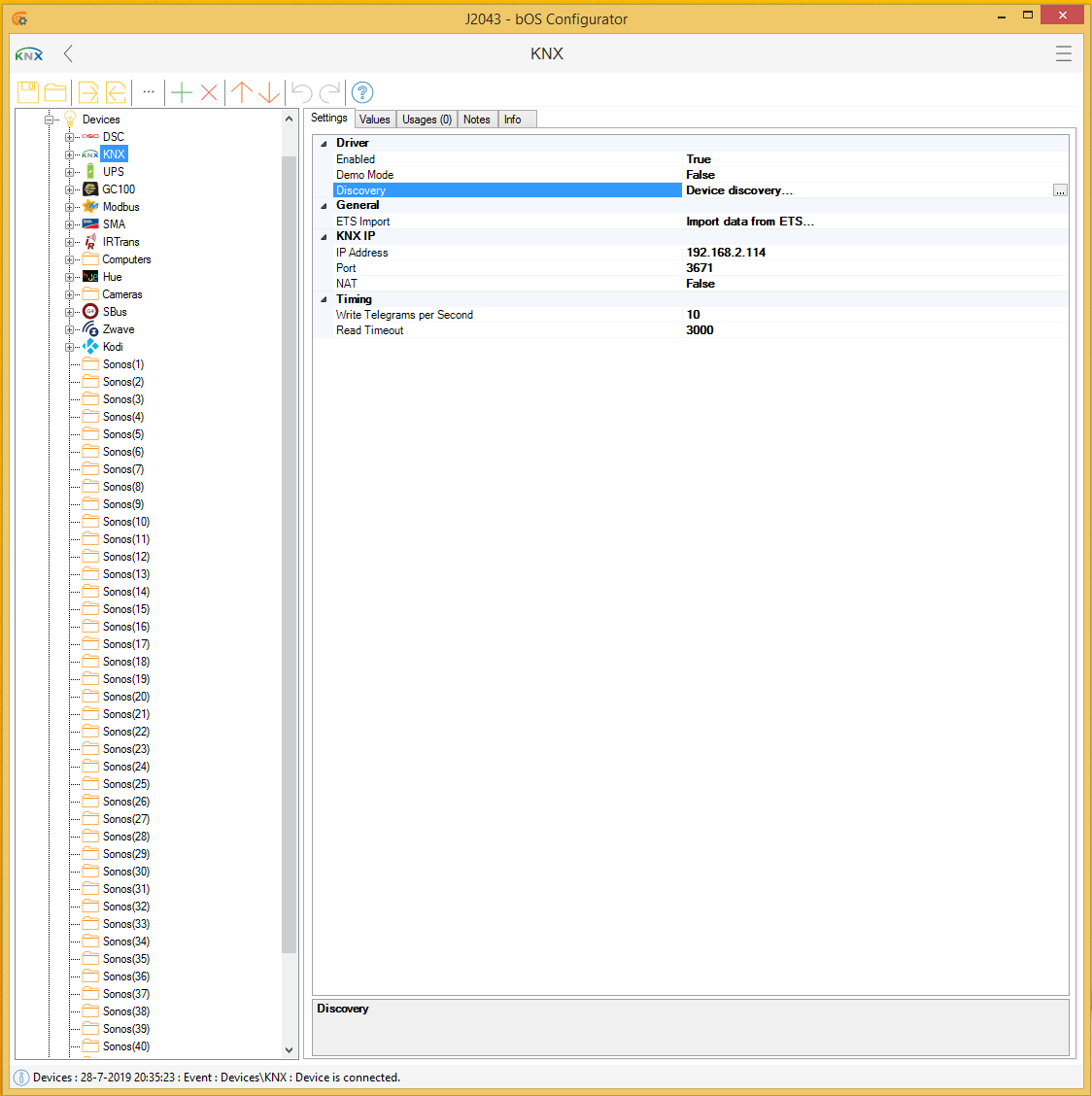Open help with the question mark icon

[362, 92]
